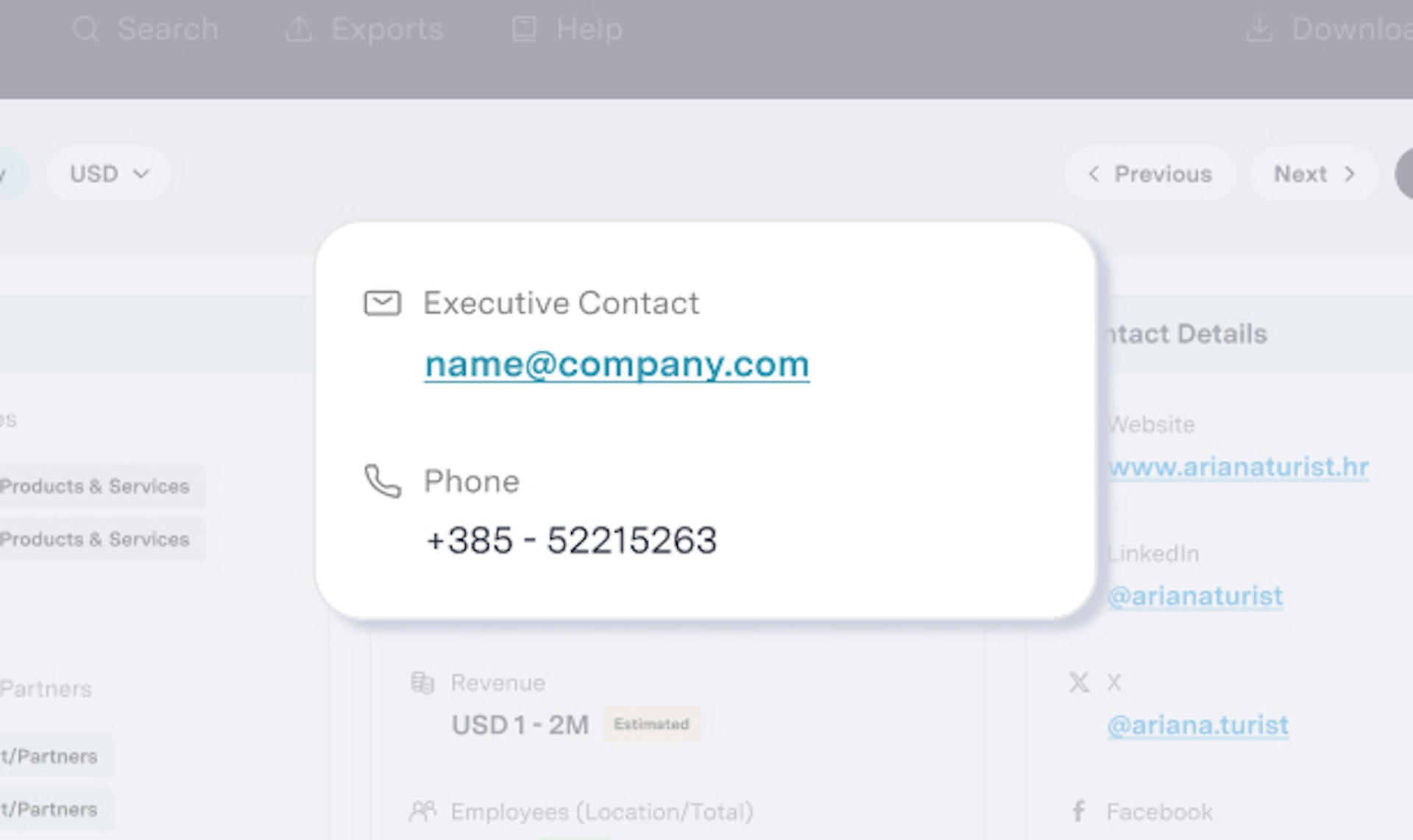Viewport: 1413px width, 840px height.
Task: Open the name@company.com email link
Action: coord(617,364)
